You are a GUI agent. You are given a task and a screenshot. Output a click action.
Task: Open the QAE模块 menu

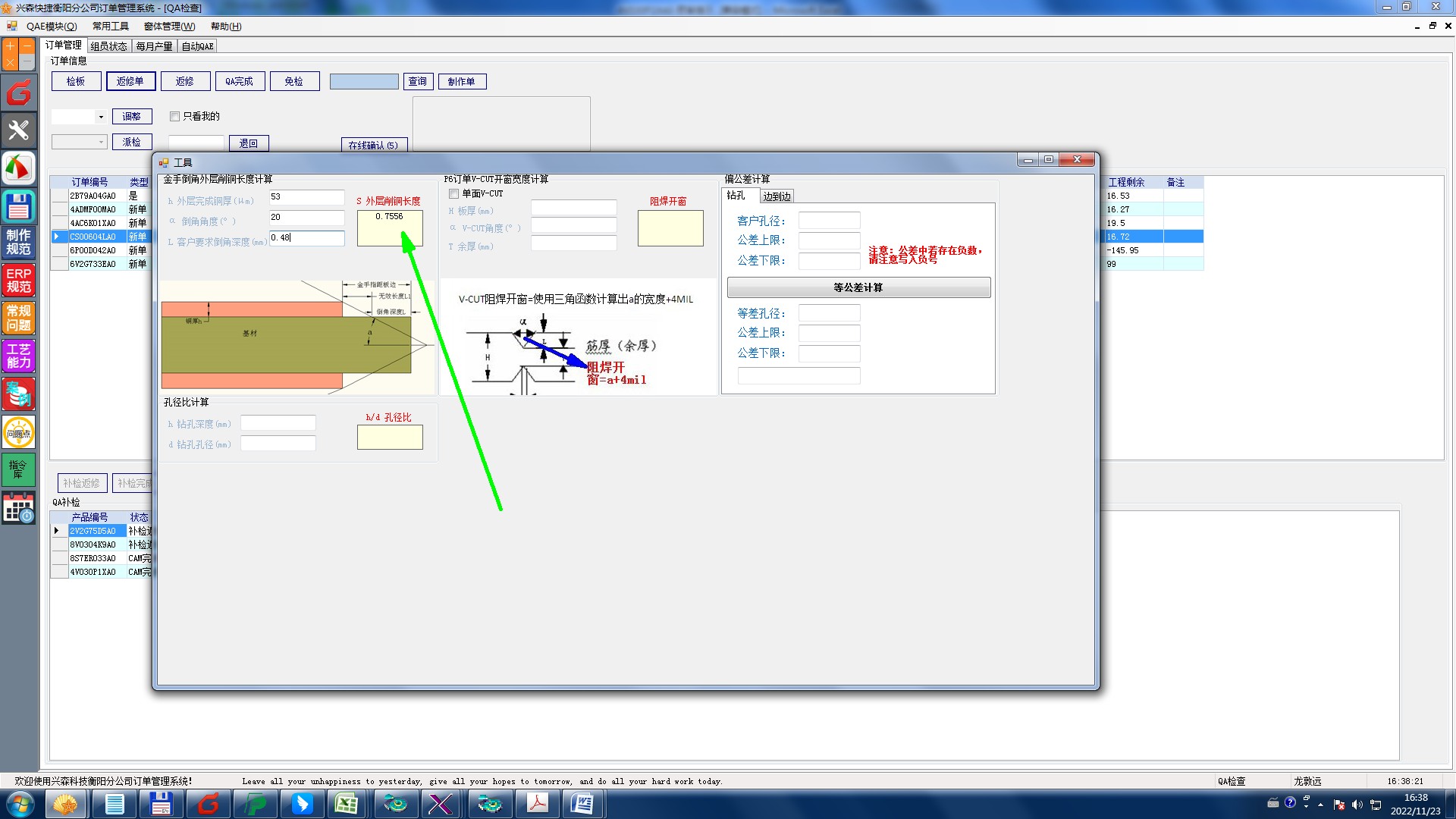[x=52, y=27]
